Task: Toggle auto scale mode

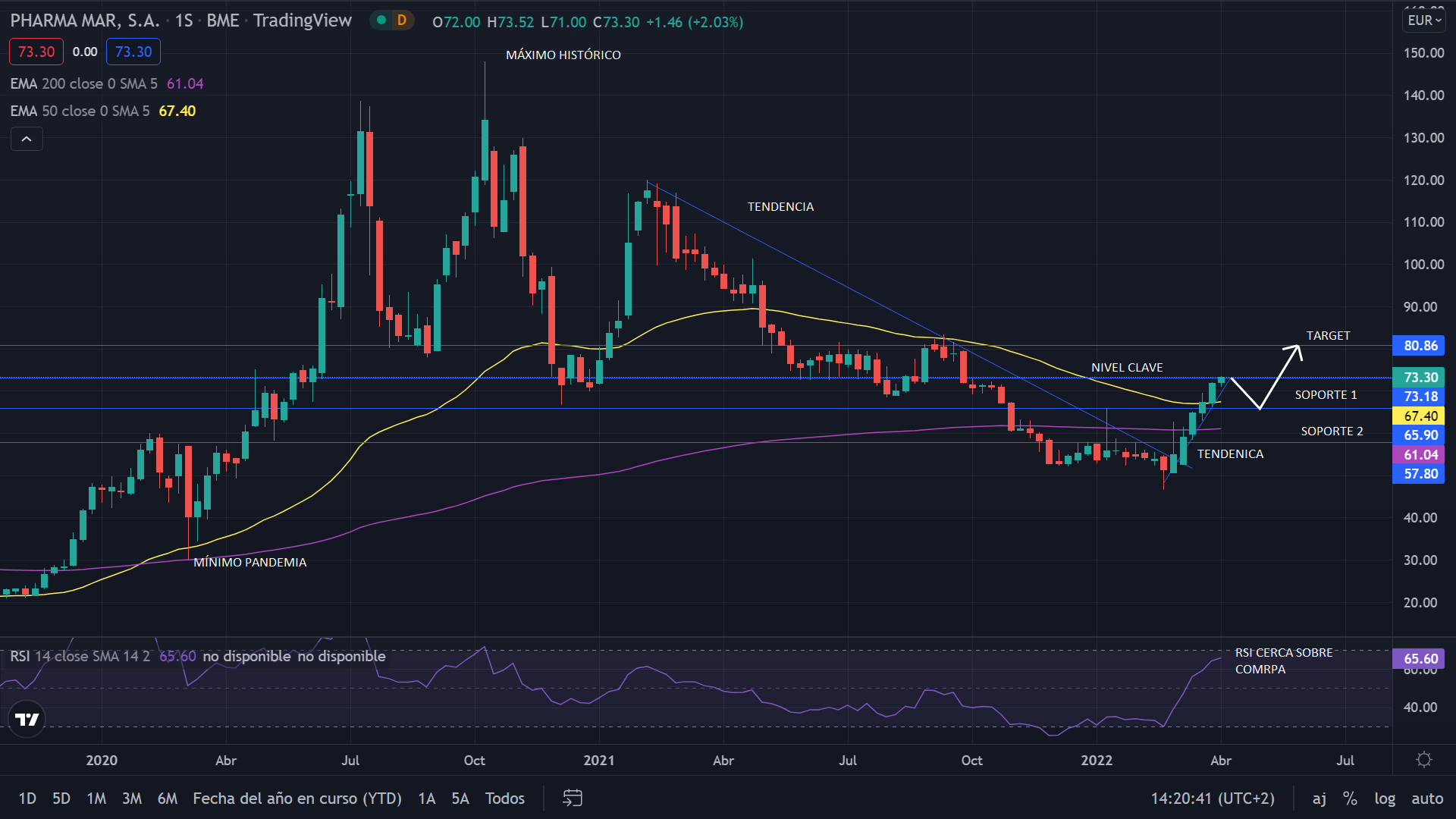Action: [x=1426, y=798]
